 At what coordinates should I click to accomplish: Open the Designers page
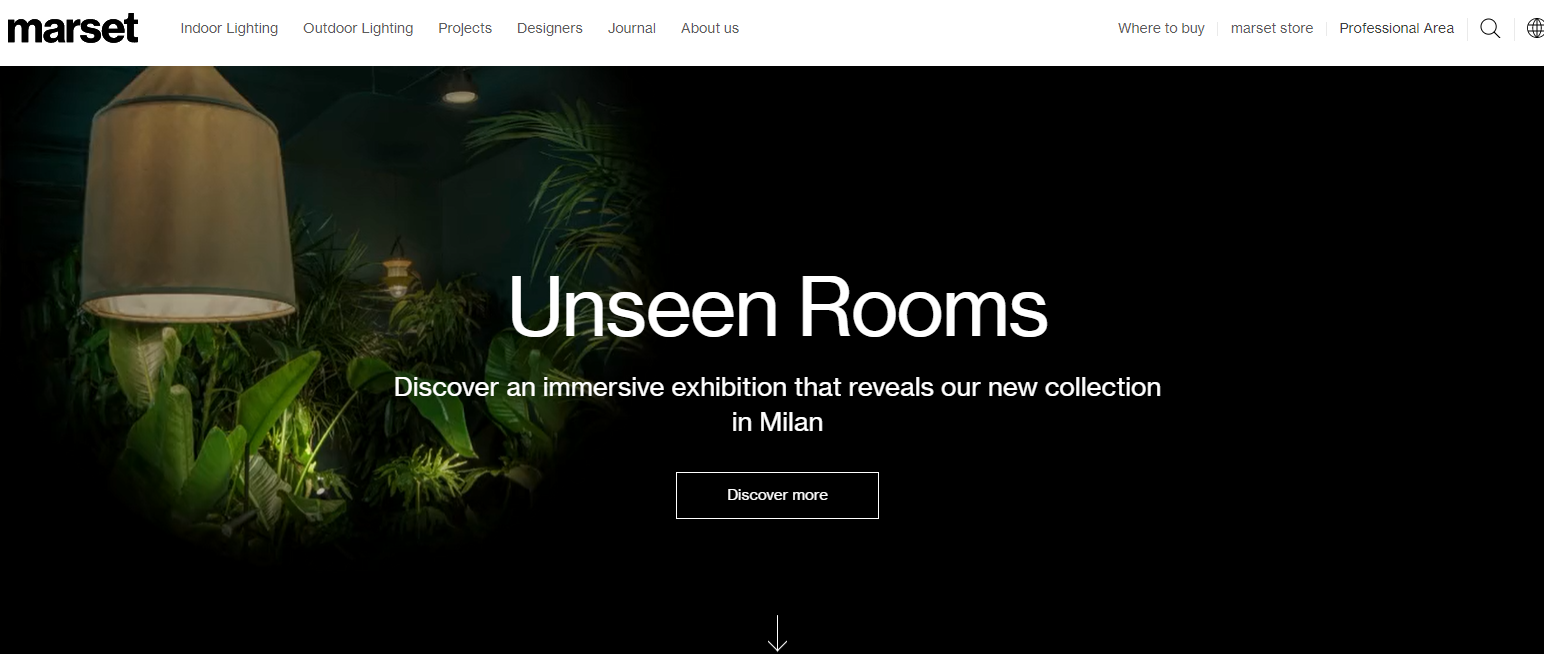pos(550,28)
